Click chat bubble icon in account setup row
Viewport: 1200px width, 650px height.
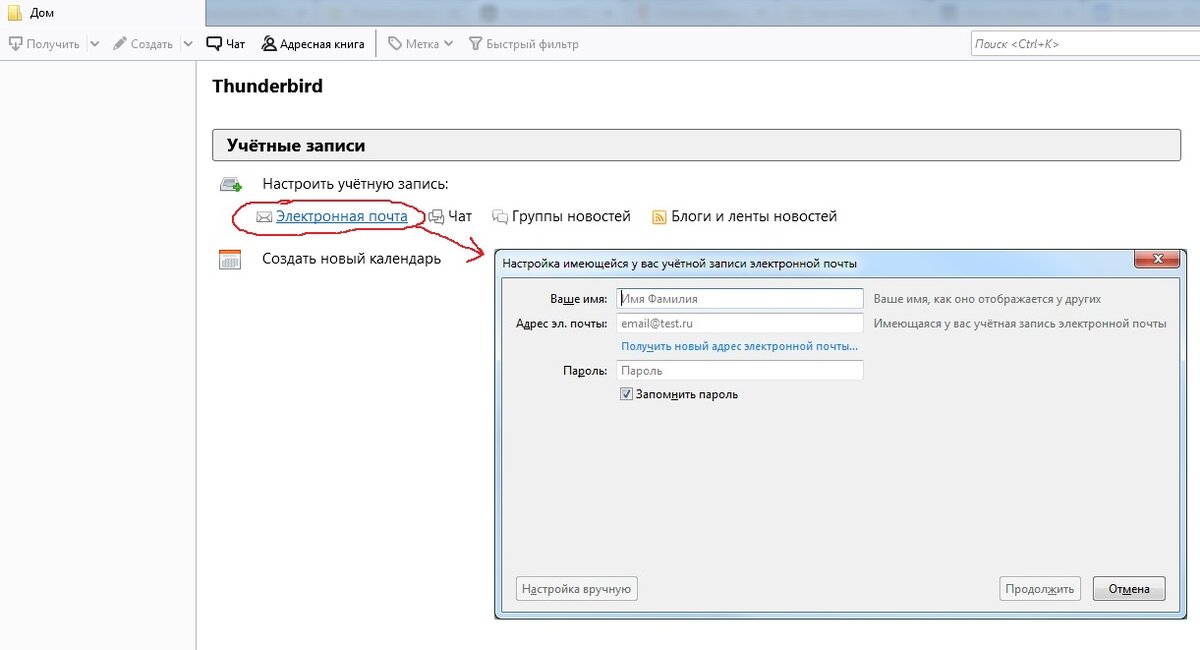coord(436,217)
